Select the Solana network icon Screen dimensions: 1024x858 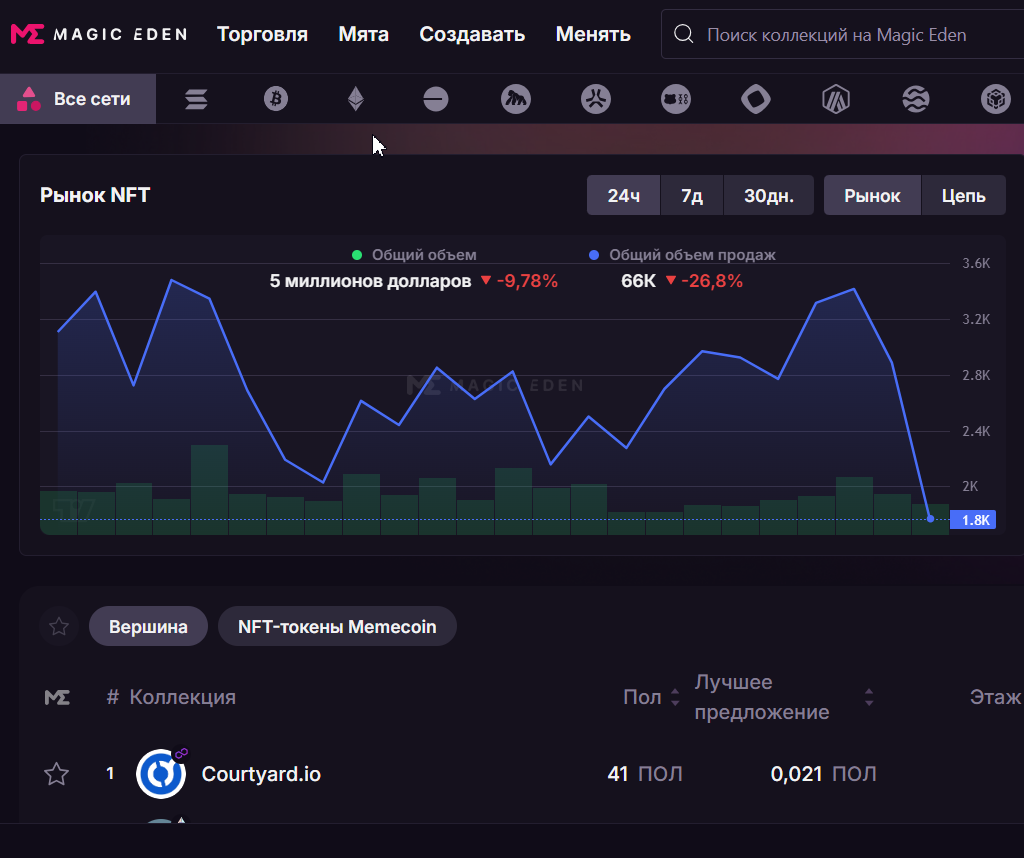tap(196, 99)
